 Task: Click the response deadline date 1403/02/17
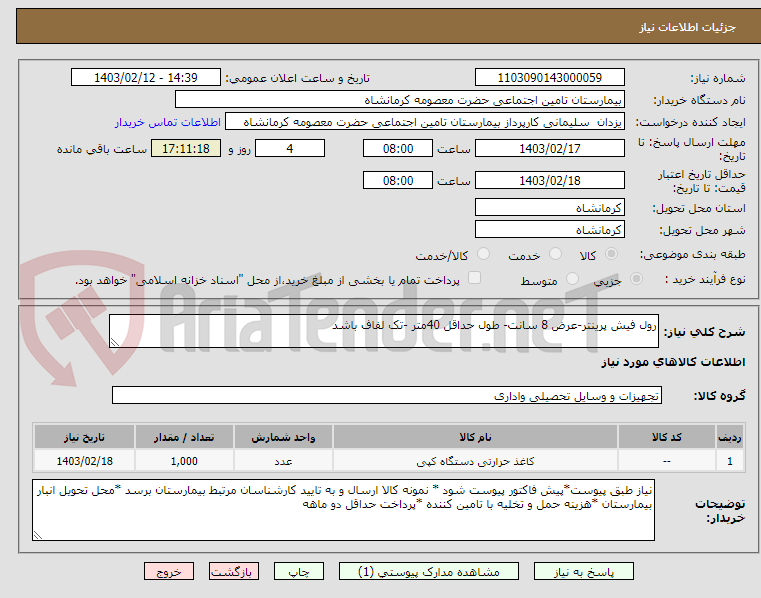[549, 149]
